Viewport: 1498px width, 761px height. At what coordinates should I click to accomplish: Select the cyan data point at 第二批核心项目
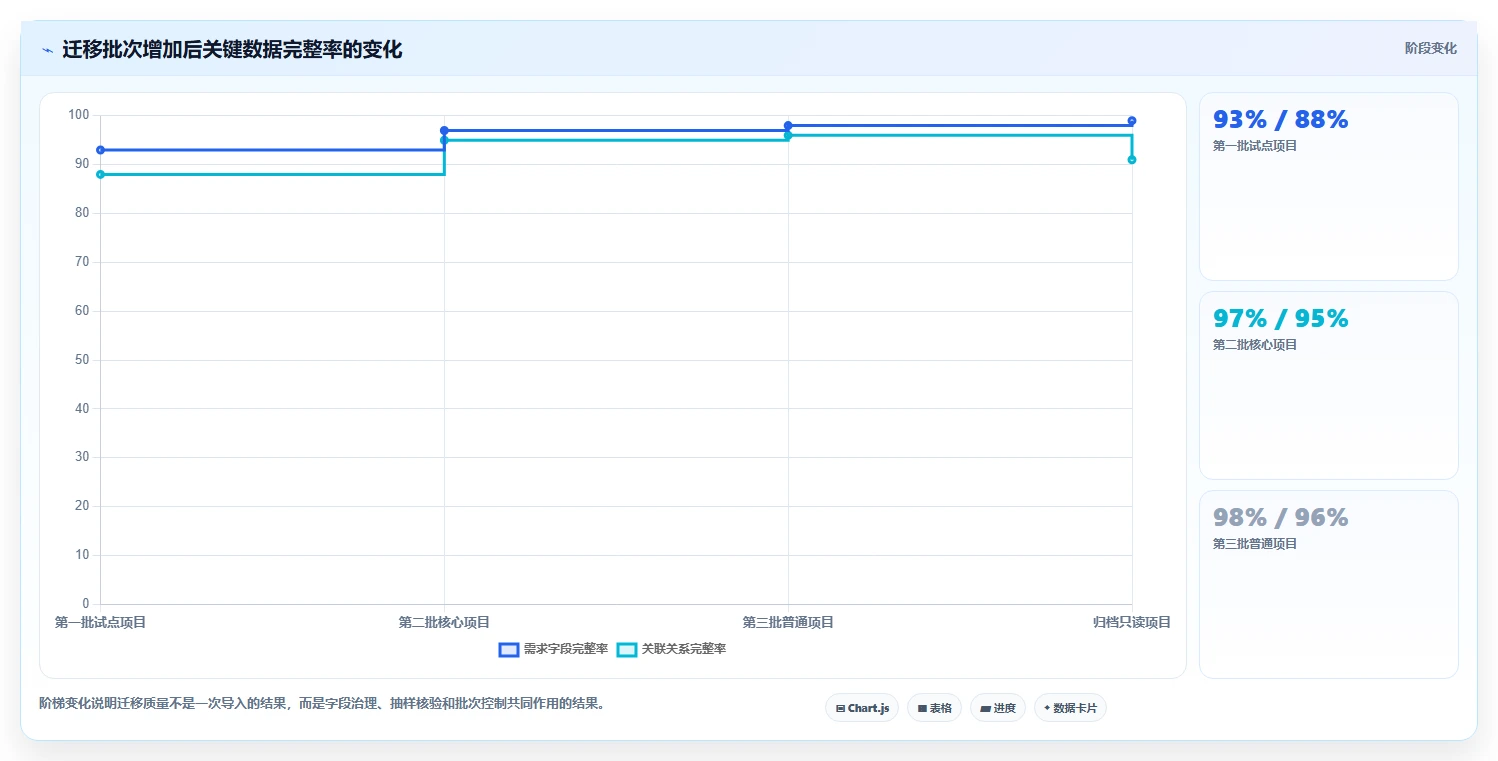click(x=444, y=140)
